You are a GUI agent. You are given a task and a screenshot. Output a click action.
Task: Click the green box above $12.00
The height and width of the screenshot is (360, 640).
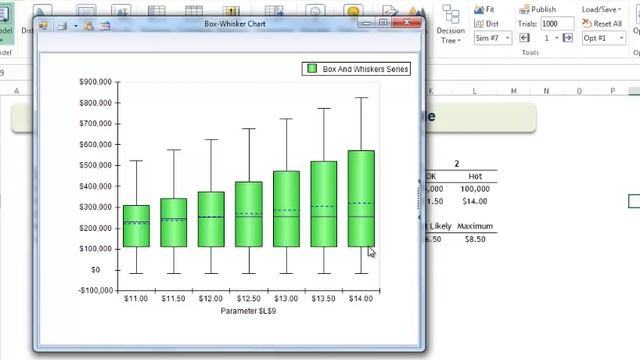[x=211, y=219]
